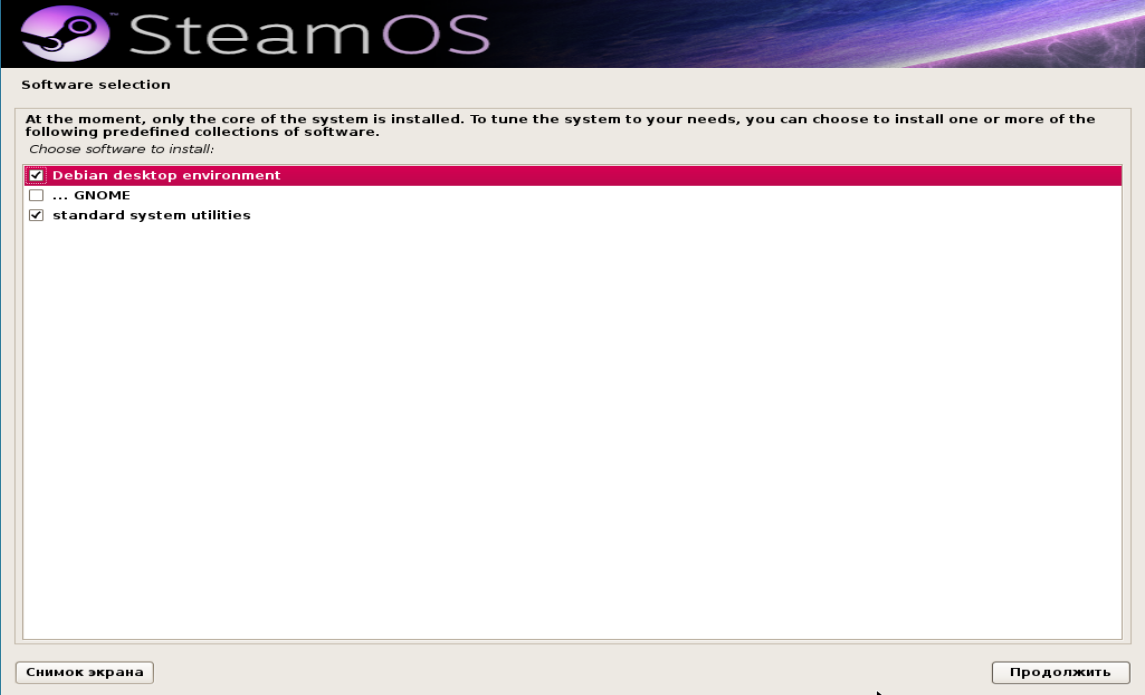Select the 'standard system utilities' row text
Screen dimensions: 1145x695
pos(151,215)
